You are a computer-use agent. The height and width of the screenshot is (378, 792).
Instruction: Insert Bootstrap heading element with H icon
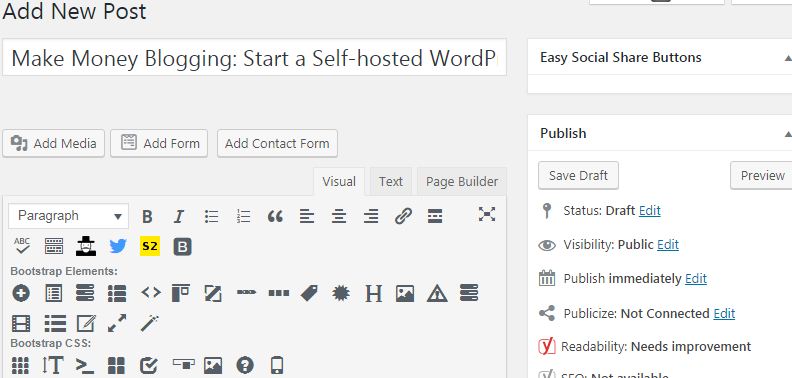373,293
